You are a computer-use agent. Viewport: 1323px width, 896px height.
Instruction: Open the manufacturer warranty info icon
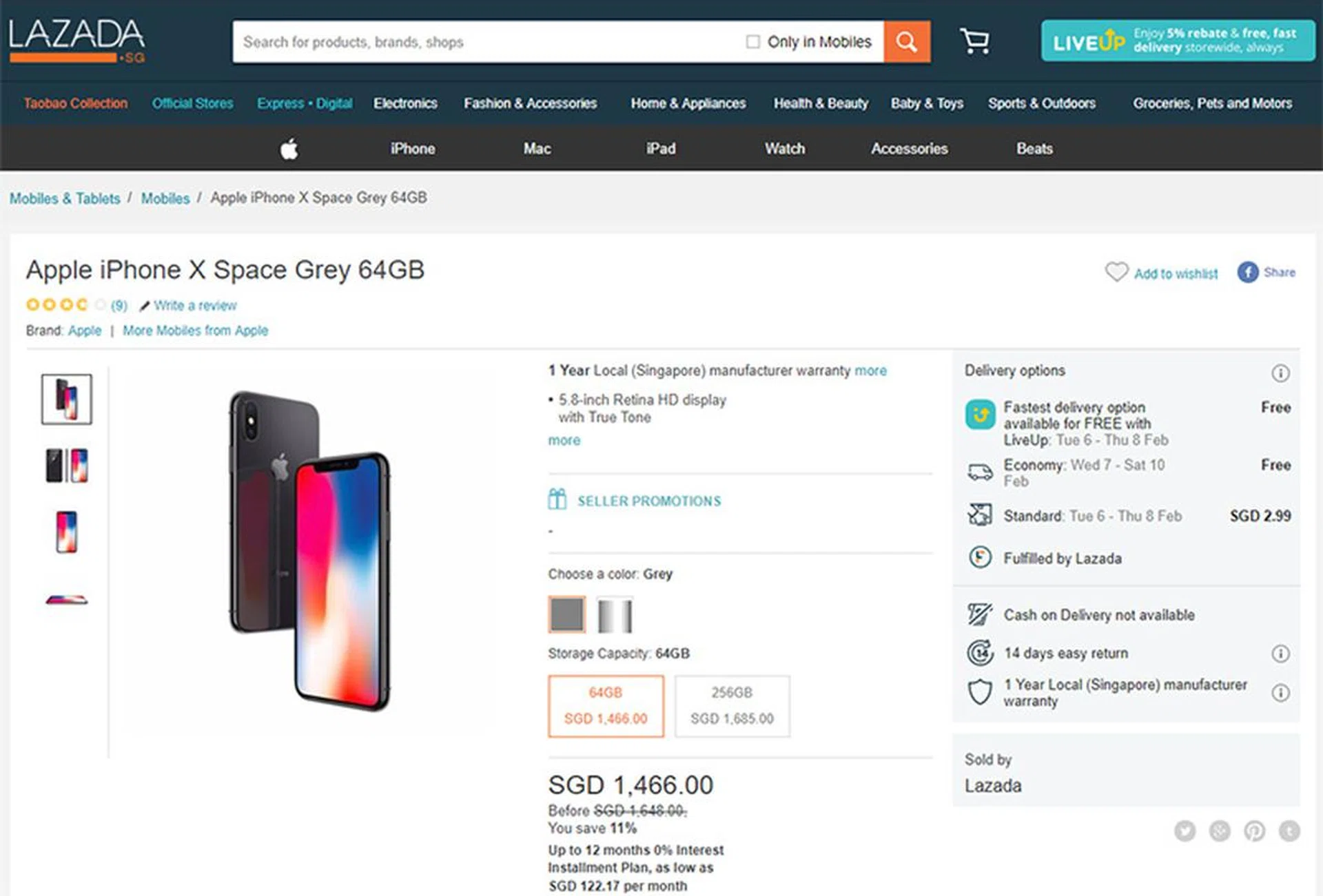(1280, 693)
